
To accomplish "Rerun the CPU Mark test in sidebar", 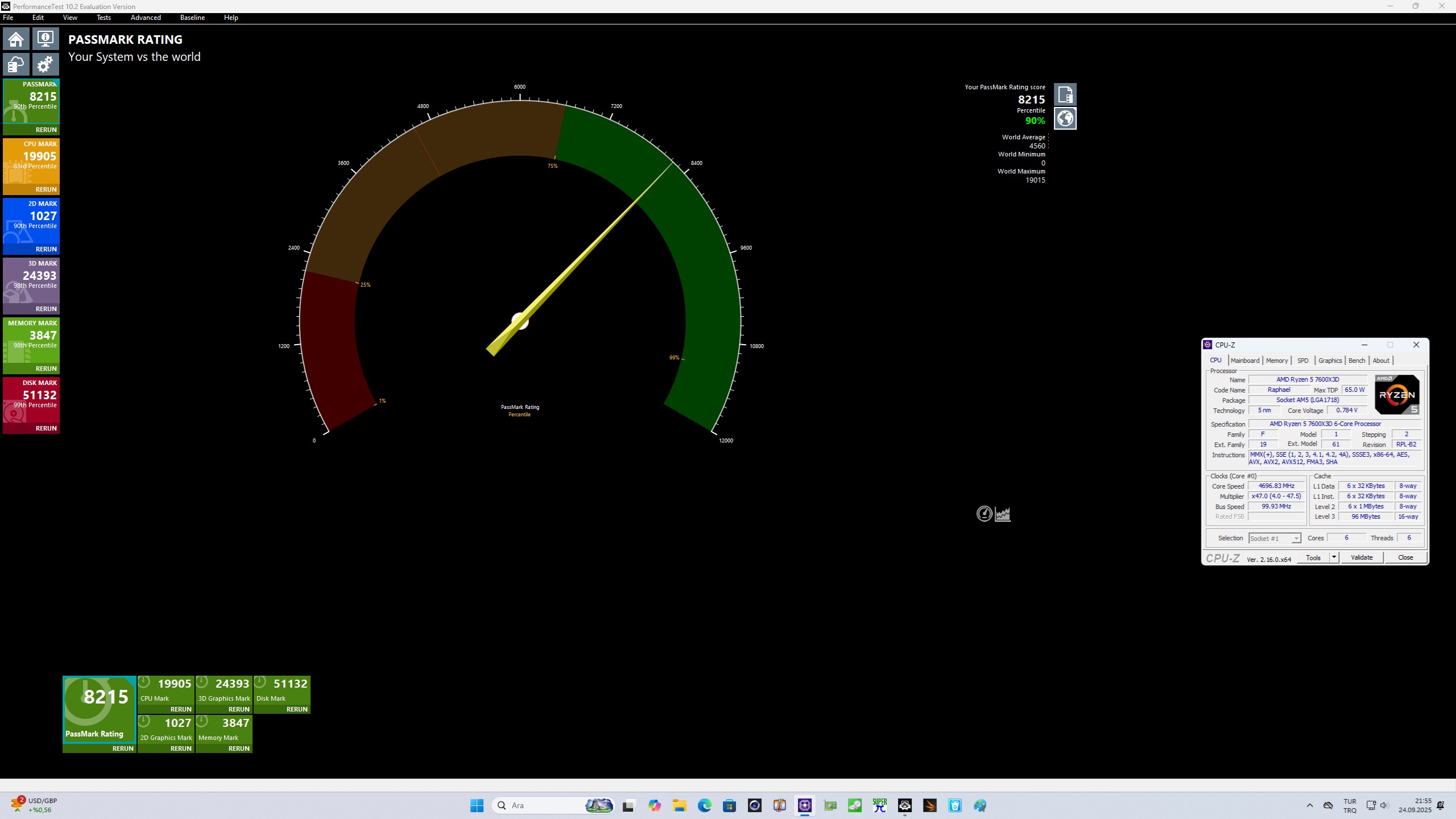I will click(46, 189).
